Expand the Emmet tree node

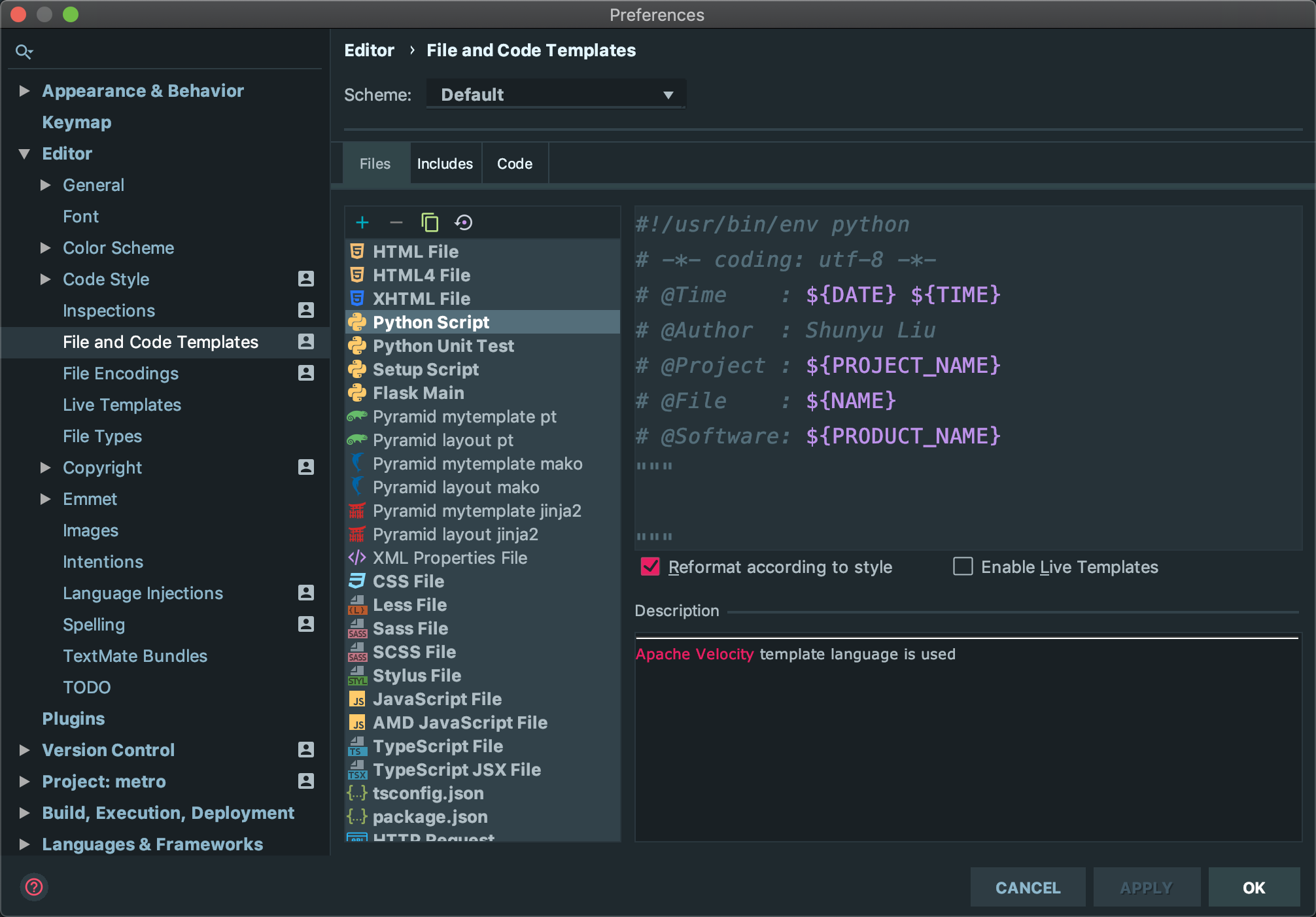coord(45,499)
